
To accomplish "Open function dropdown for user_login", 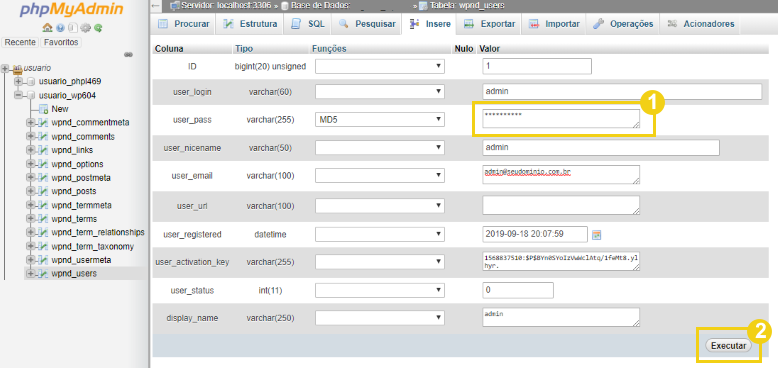I will click(380, 92).
